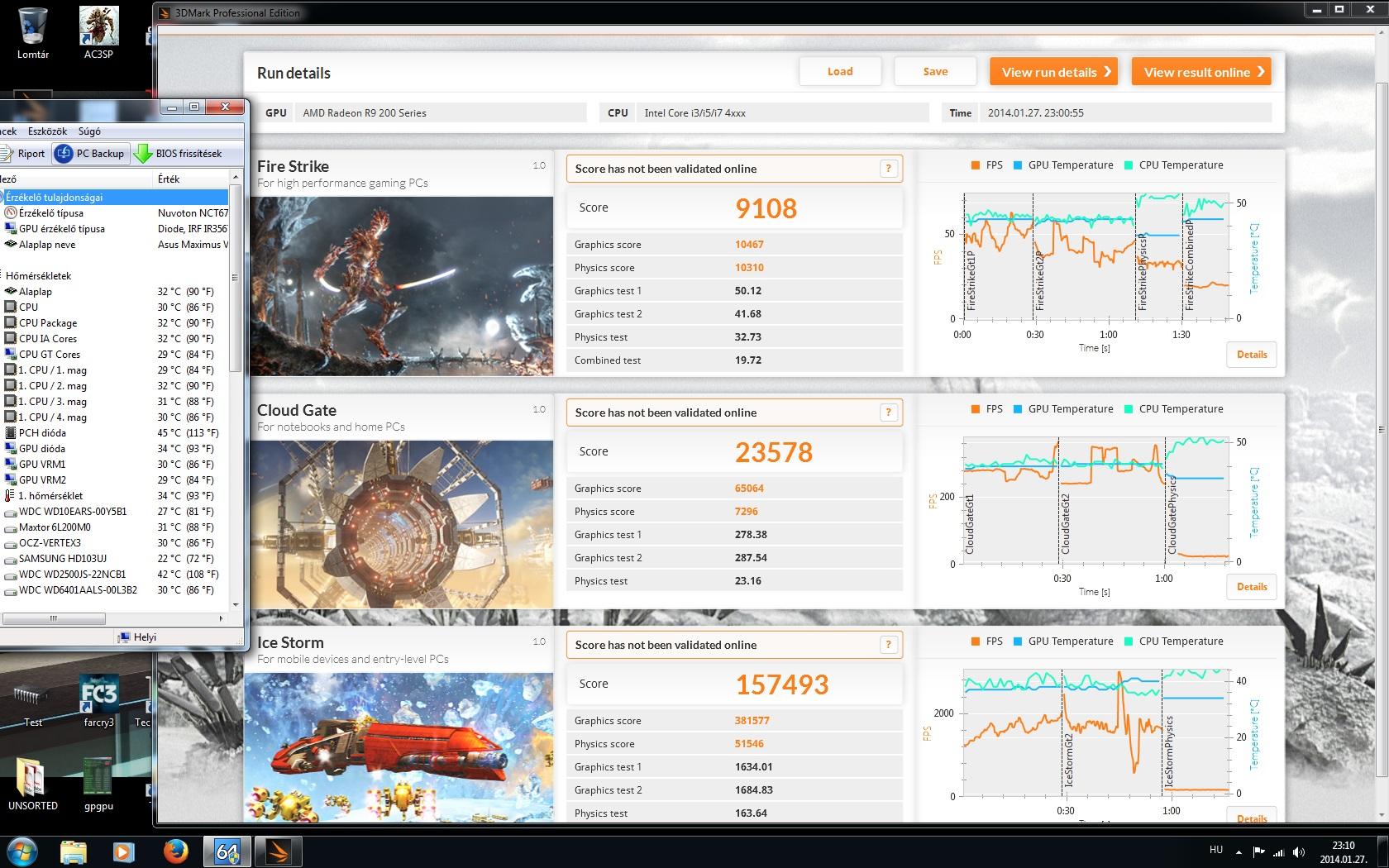Click HU language indicator in tray

[x=1216, y=850]
